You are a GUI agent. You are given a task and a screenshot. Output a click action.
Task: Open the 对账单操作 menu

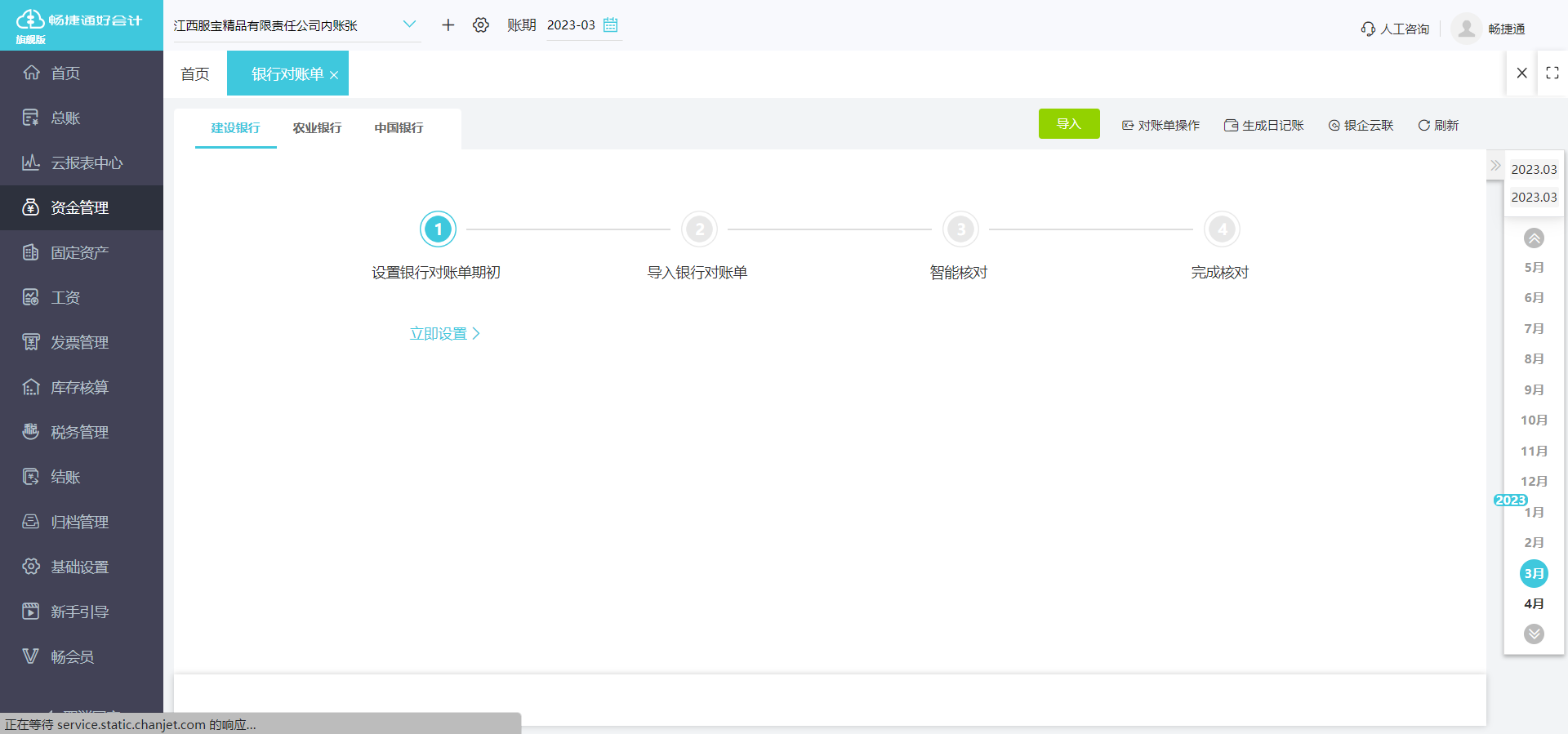[1160, 125]
